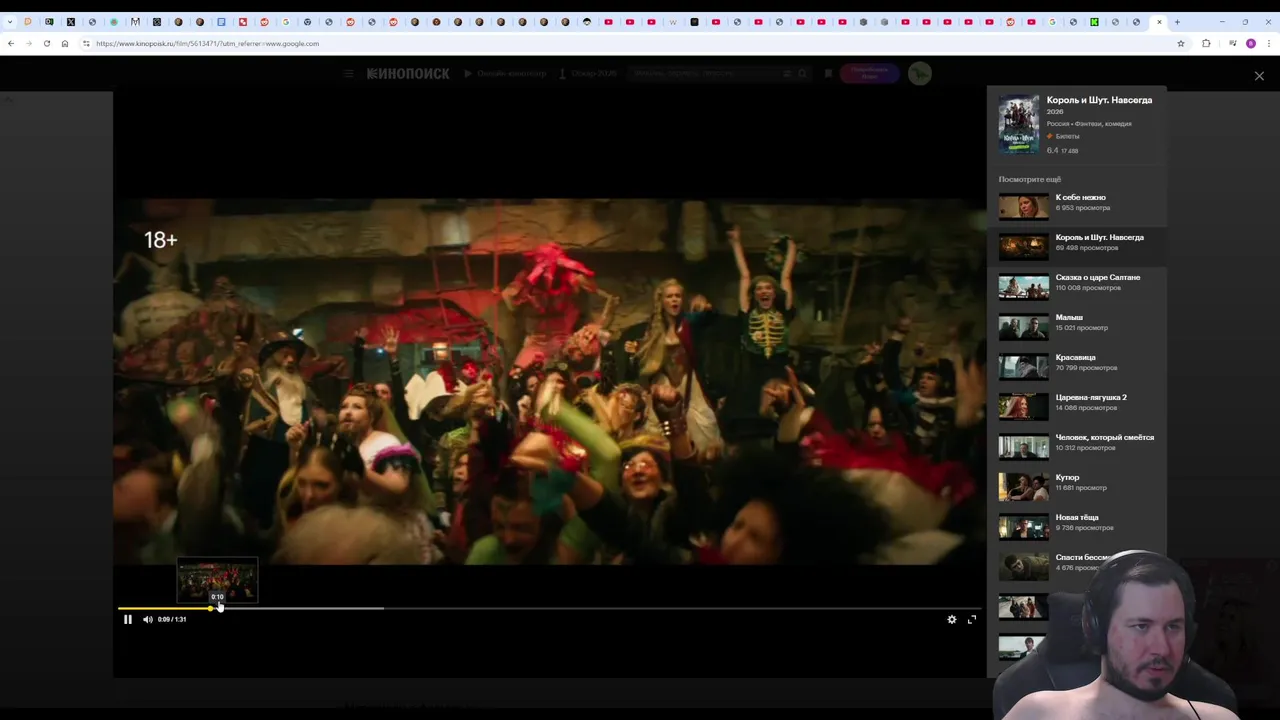Open the Царевна-лягушка 2 trailer
This screenshot has height=720, width=1280.
coord(1077,405)
